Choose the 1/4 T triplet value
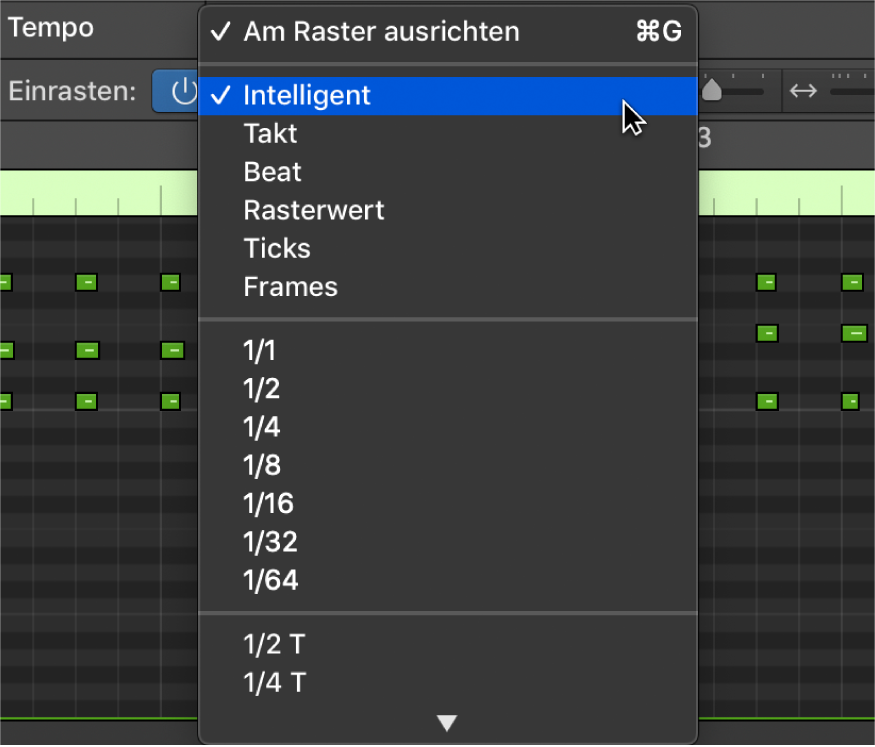This screenshot has height=747, width=875. [x=273, y=682]
